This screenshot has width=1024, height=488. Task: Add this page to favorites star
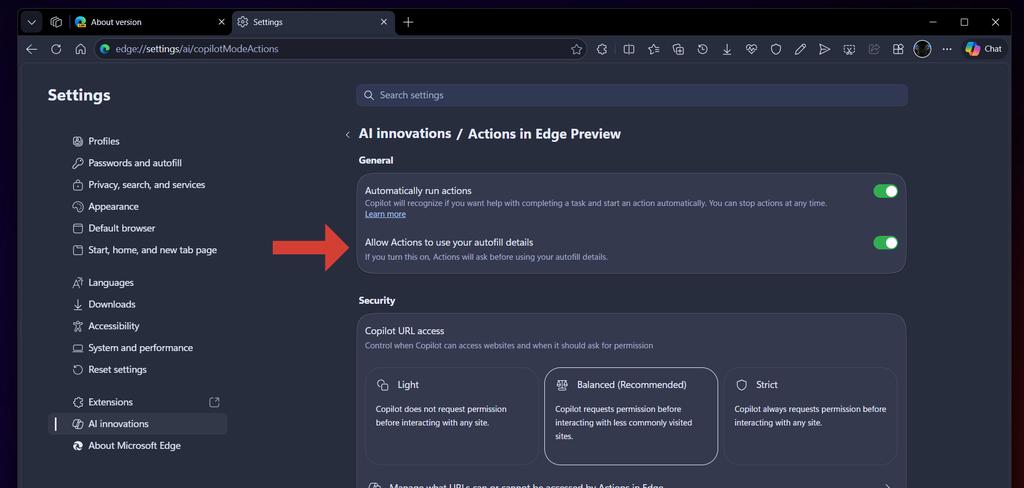pyautogui.click(x=576, y=49)
